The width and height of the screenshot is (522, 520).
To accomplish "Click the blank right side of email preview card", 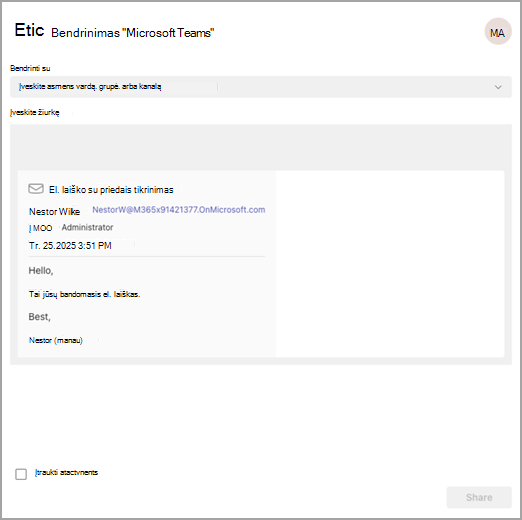I will click(x=390, y=264).
